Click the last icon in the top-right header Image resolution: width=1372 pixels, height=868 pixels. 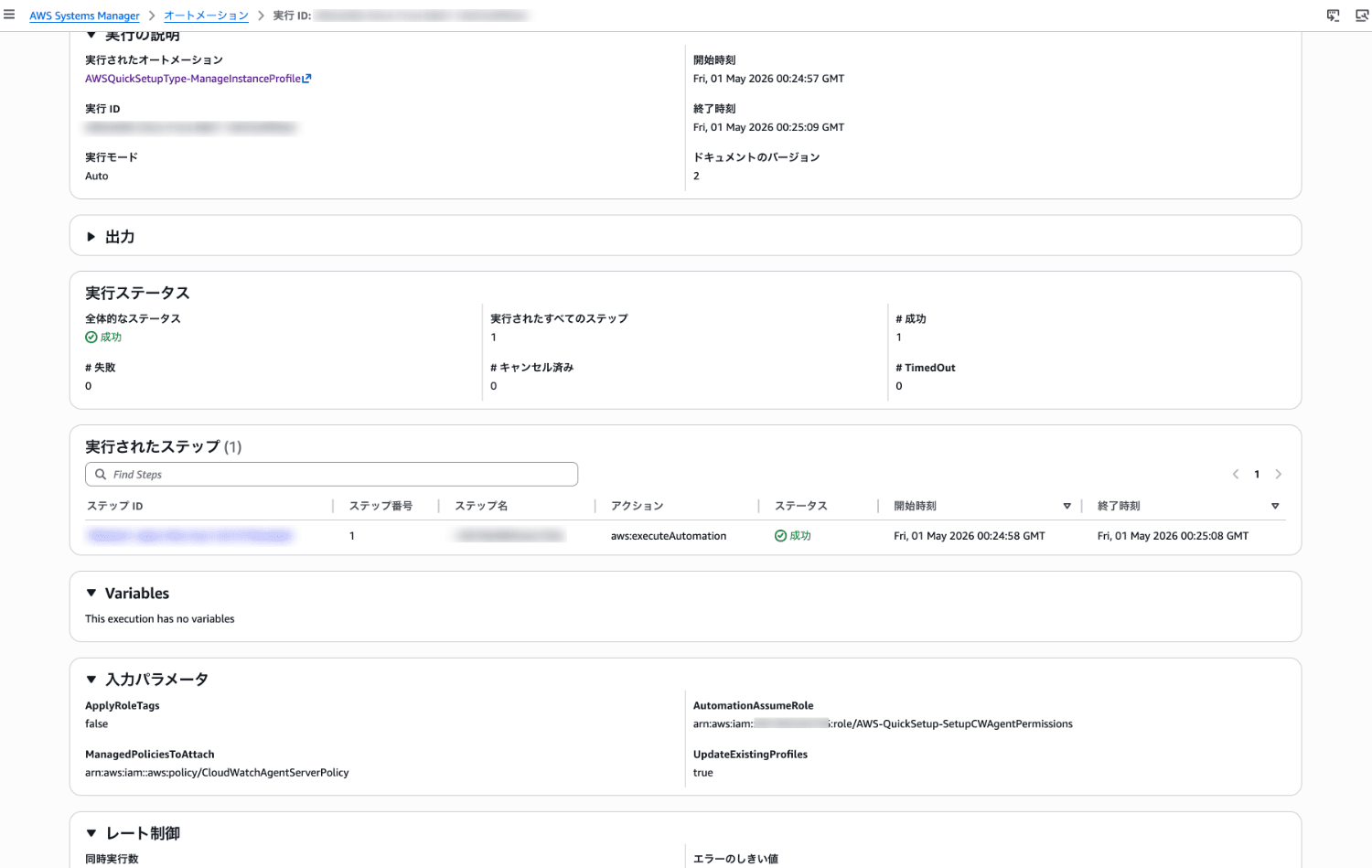[x=1362, y=16]
